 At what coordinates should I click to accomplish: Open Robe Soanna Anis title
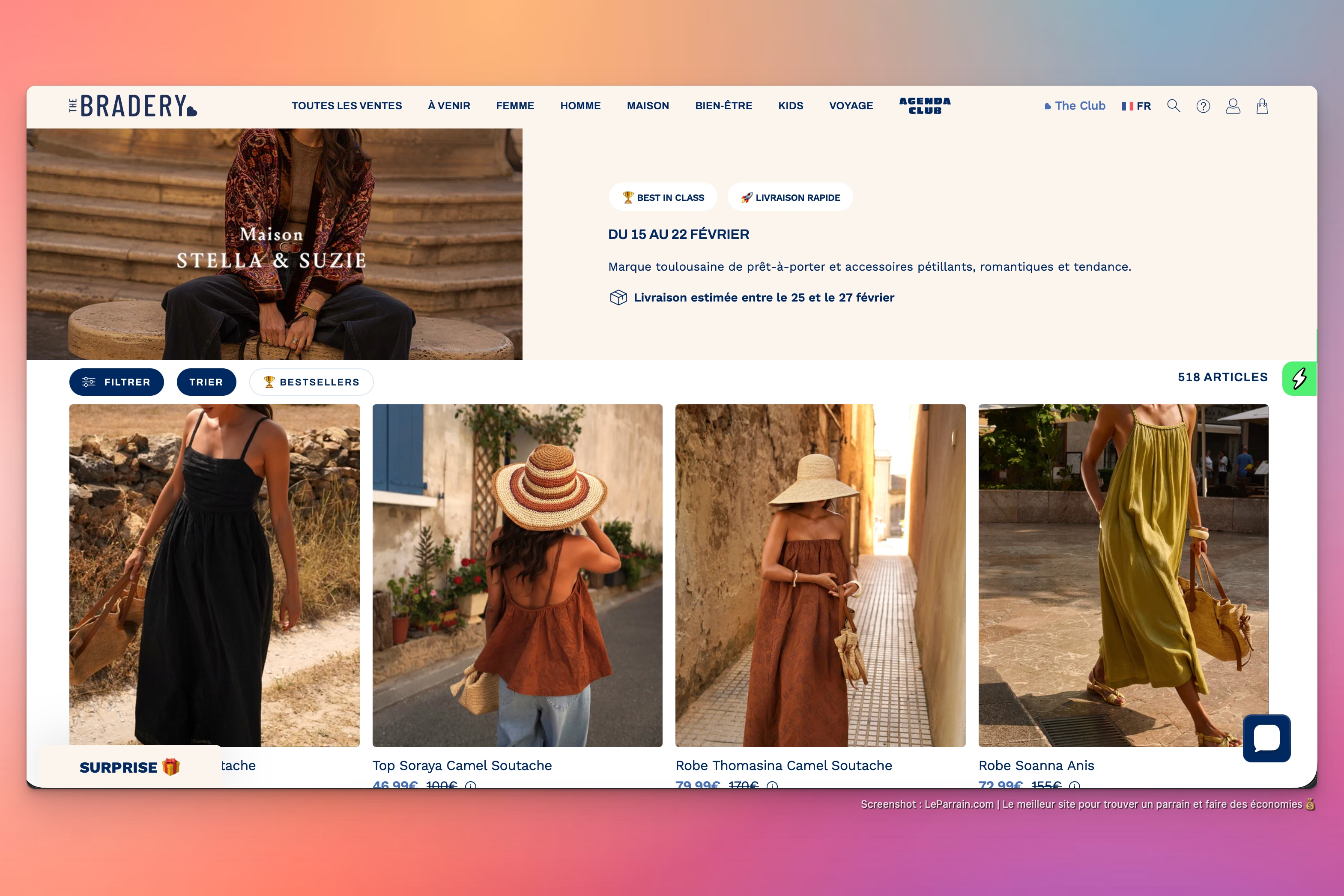1036,766
